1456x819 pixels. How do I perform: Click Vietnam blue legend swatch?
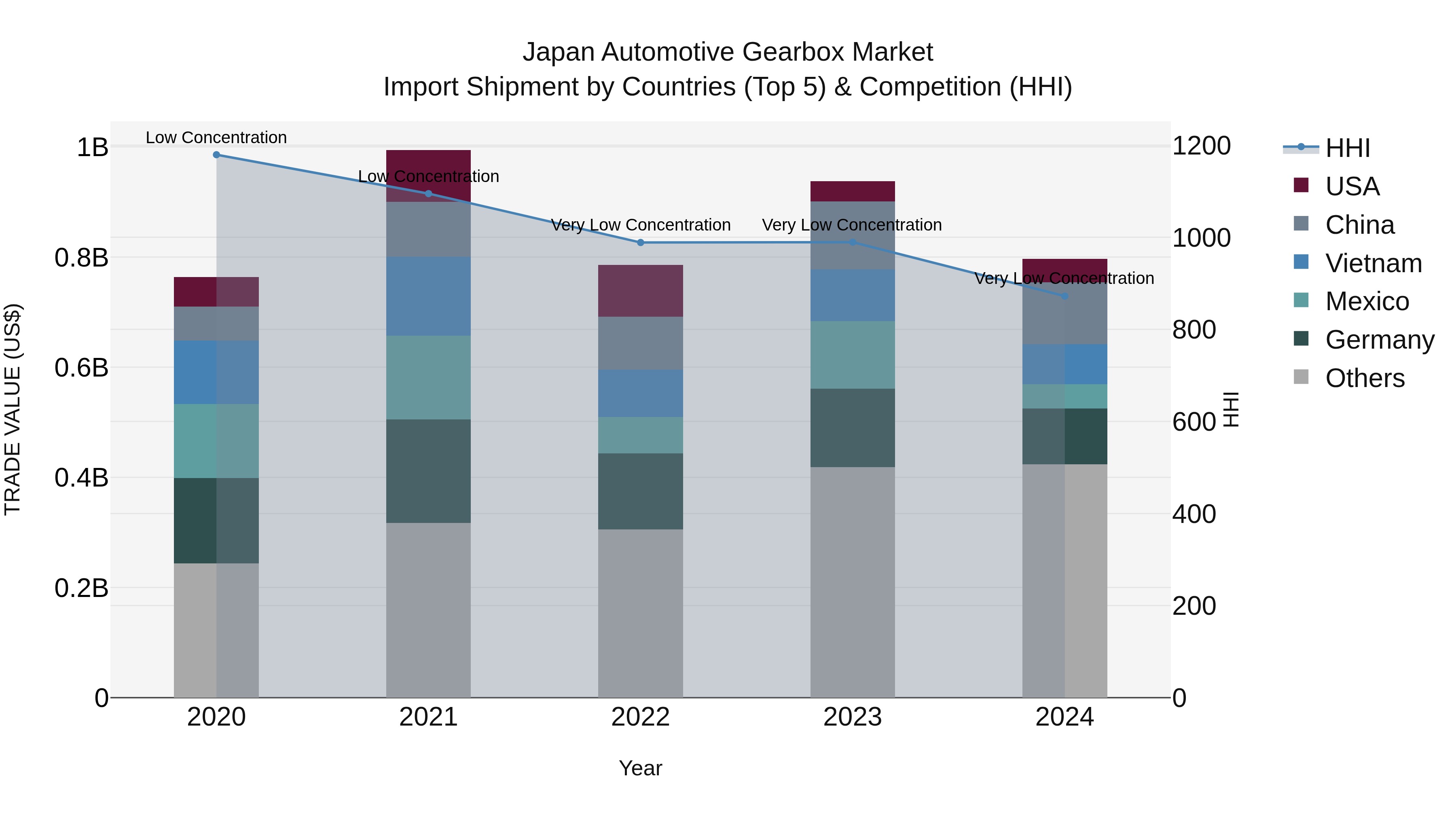(x=1301, y=262)
